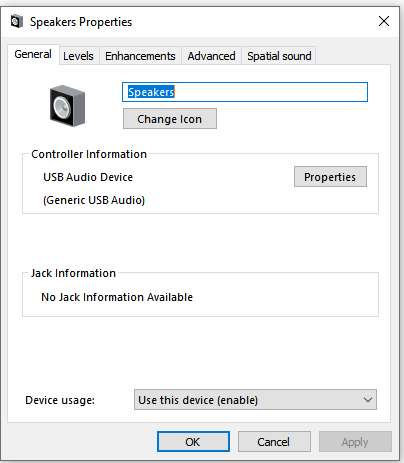Click the Speakers device name text field
Viewport: 404px width, 463px height.
[245, 92]
